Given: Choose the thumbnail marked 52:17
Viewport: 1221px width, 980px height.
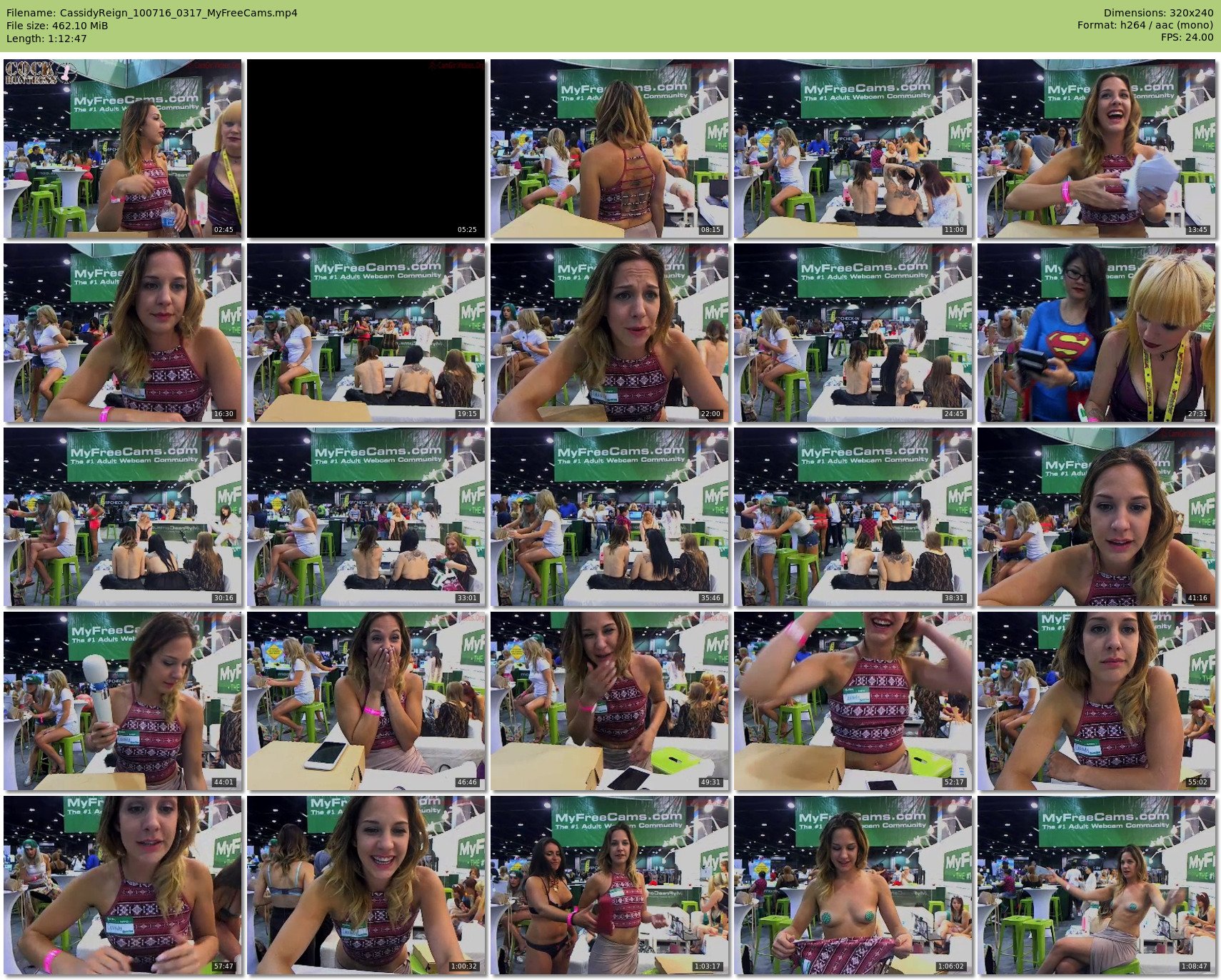Looking at the screenshot, I should pyautogui.click(x=853, y=701).
